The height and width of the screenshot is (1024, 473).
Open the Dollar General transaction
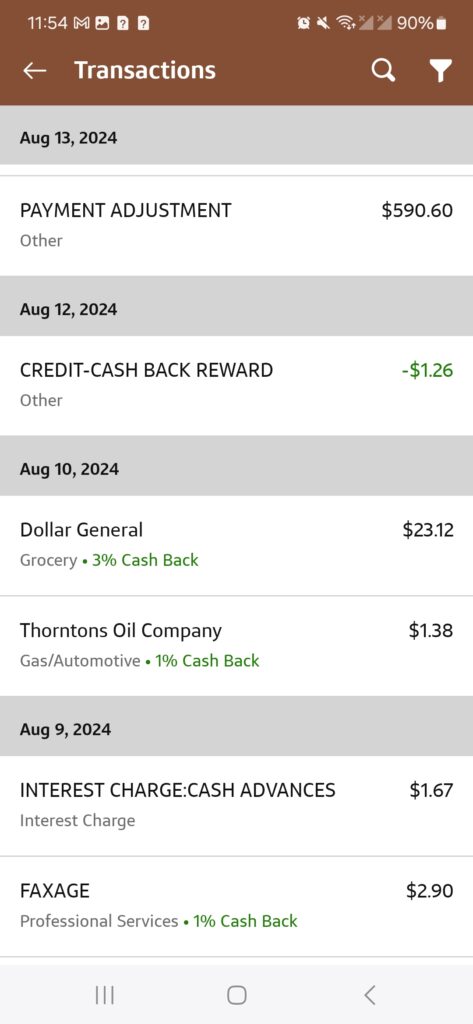point(236,545)
